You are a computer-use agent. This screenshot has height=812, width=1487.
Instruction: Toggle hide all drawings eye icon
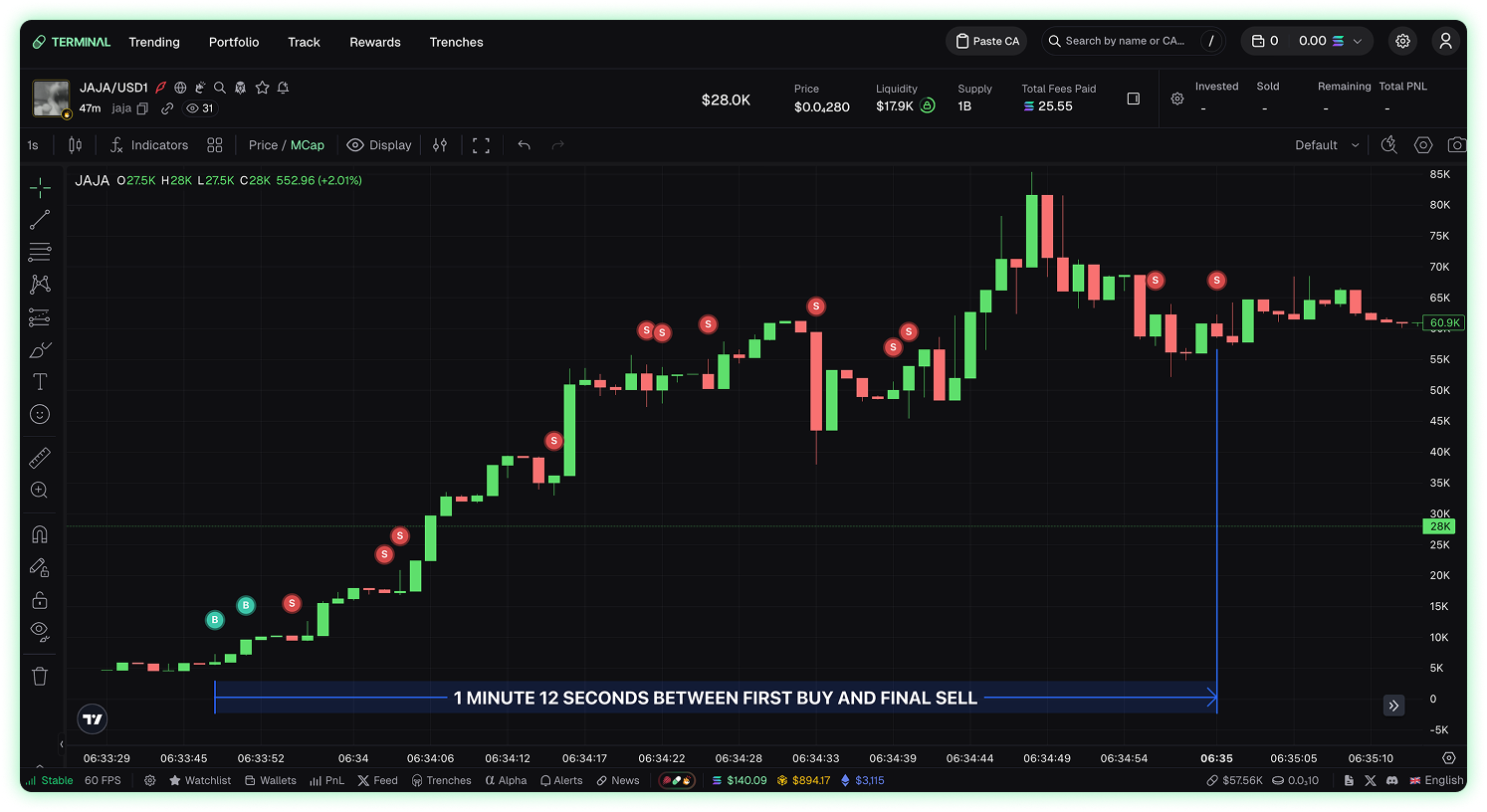tap(40, 630)
